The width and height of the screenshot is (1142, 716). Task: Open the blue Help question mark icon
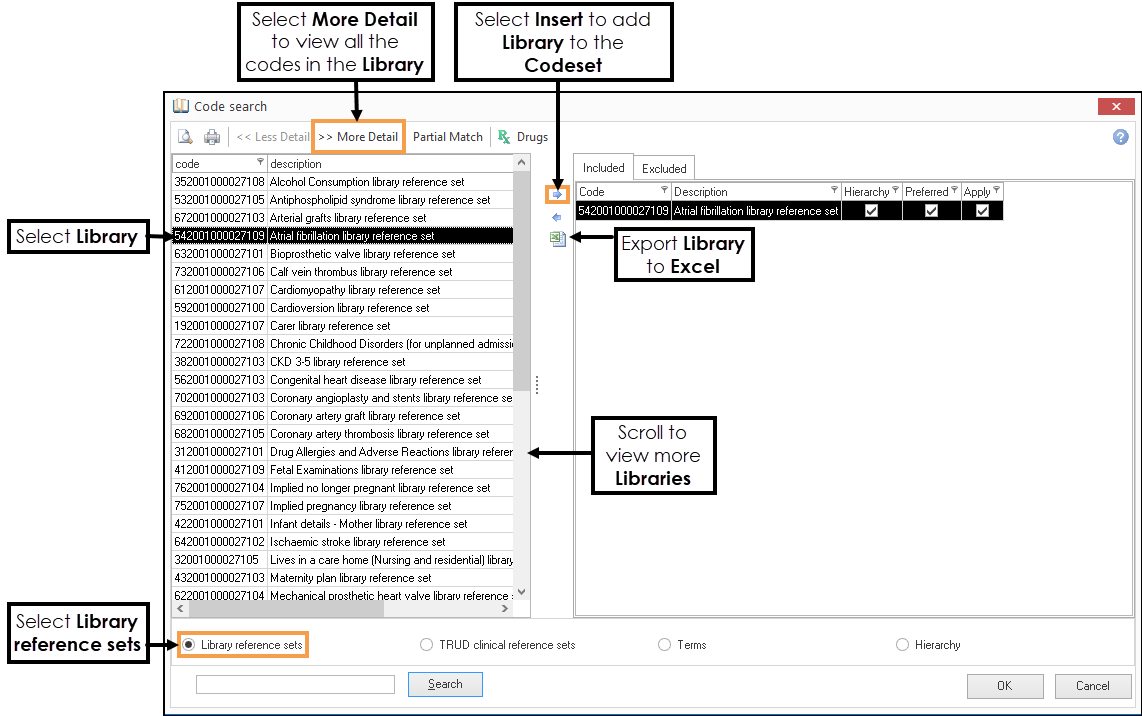(x=1120, y=137)
